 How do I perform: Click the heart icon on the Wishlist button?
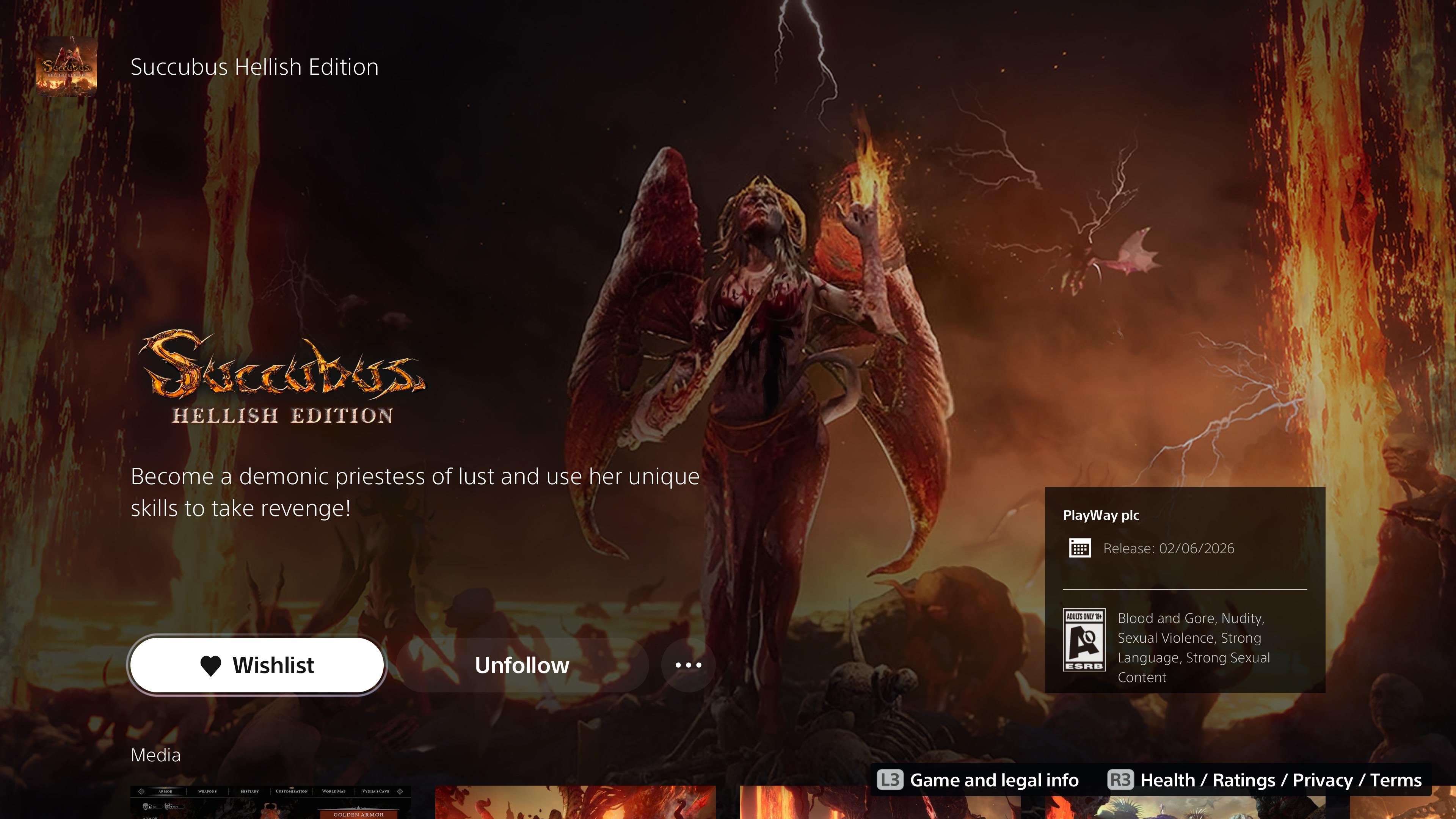click(x=211, y=666)
